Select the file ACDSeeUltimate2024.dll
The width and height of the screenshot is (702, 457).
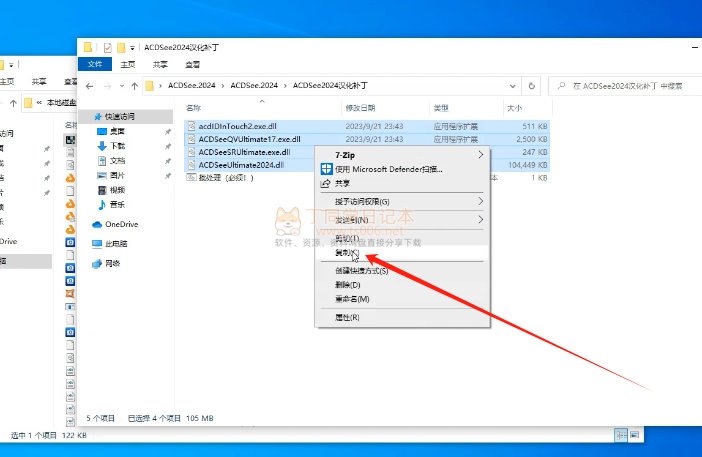coord(241,165)
